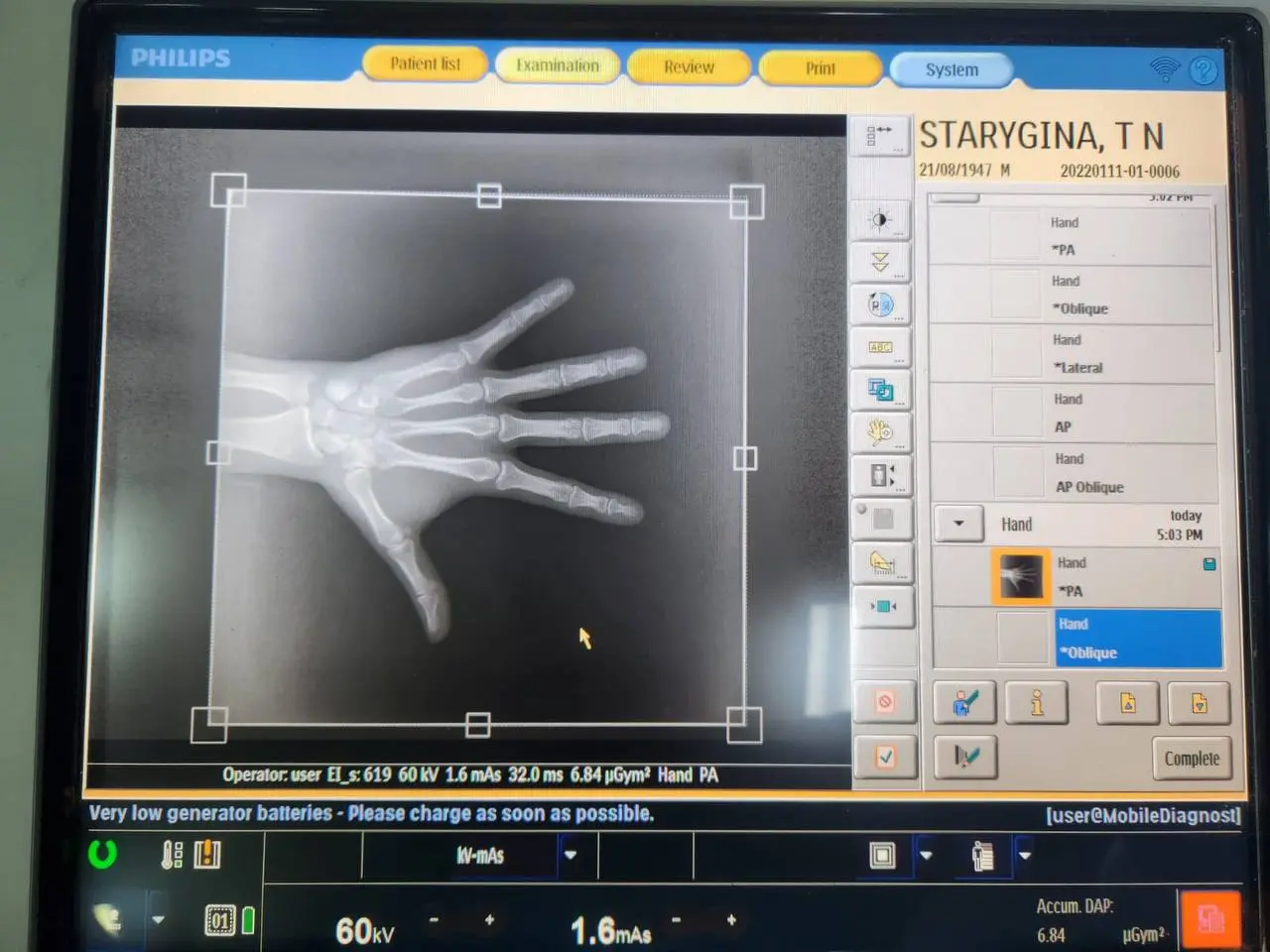
Task: Click the battery warning exclamation icon
Action: [207, 854]
